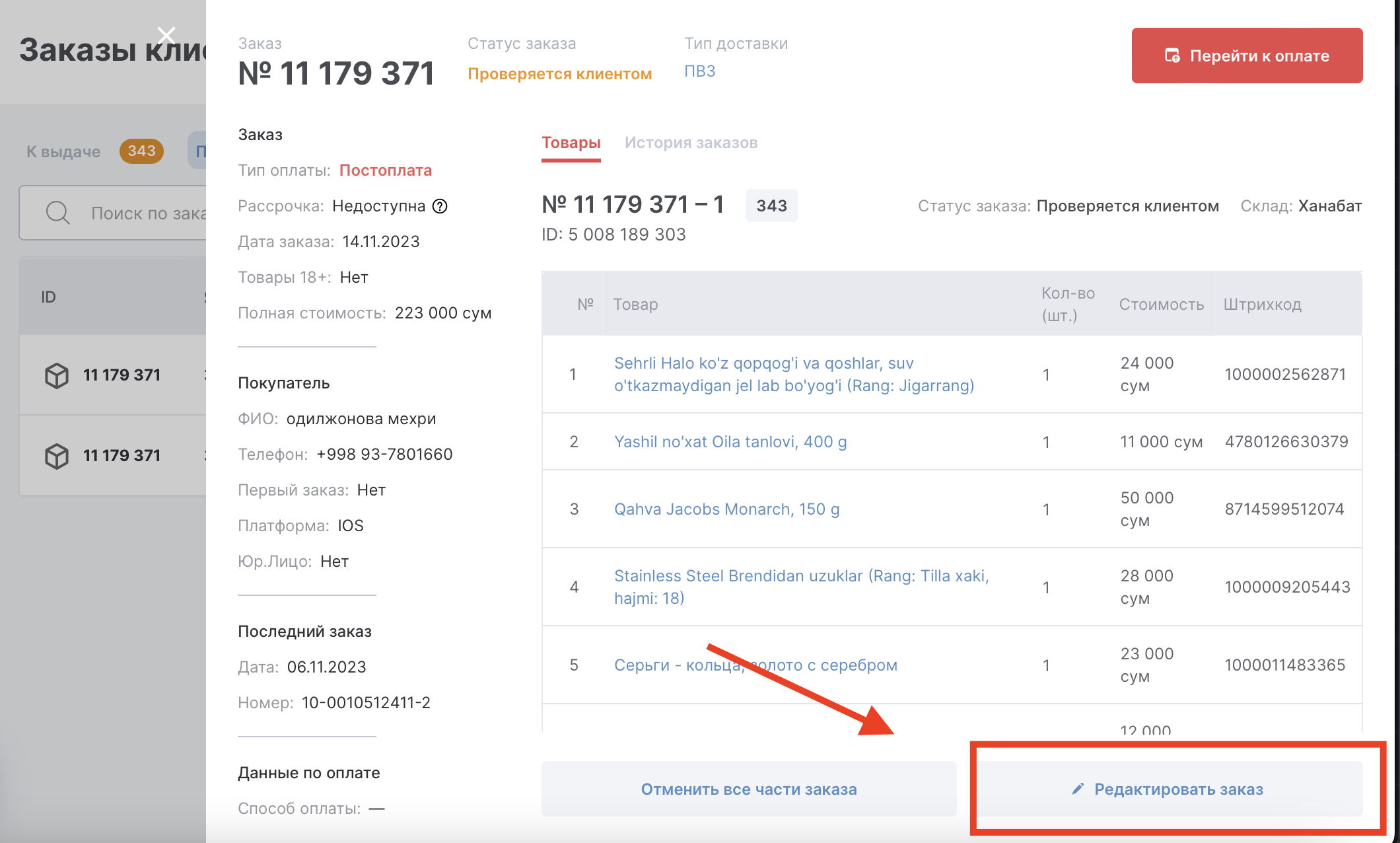Click the ПВЗ delivery type link
The height and width of the screenshot is (843, 1400).
pyautogui.click(x=699, y=71)
